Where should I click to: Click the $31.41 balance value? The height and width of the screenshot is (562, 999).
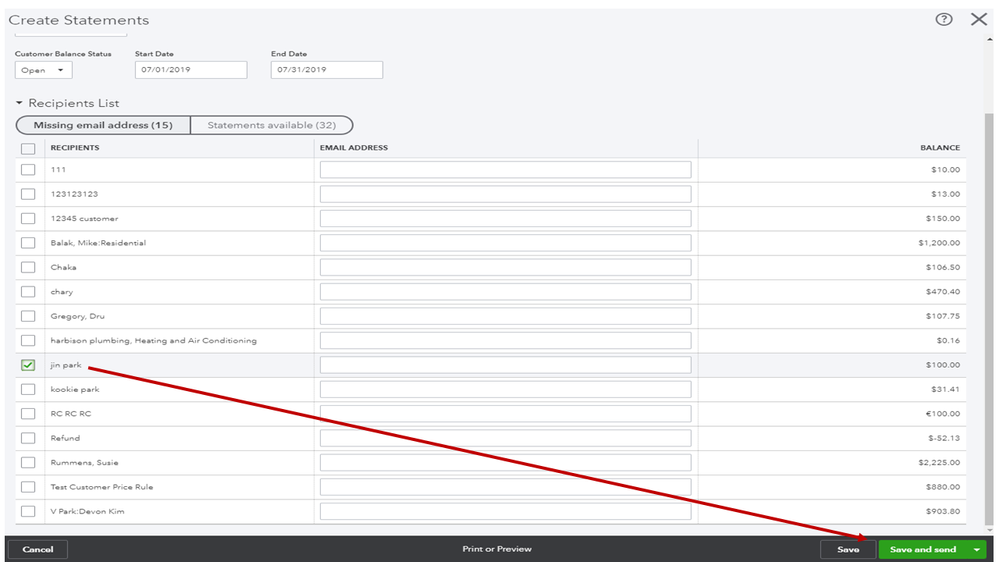pyautogui.click(x=945, y=389)
